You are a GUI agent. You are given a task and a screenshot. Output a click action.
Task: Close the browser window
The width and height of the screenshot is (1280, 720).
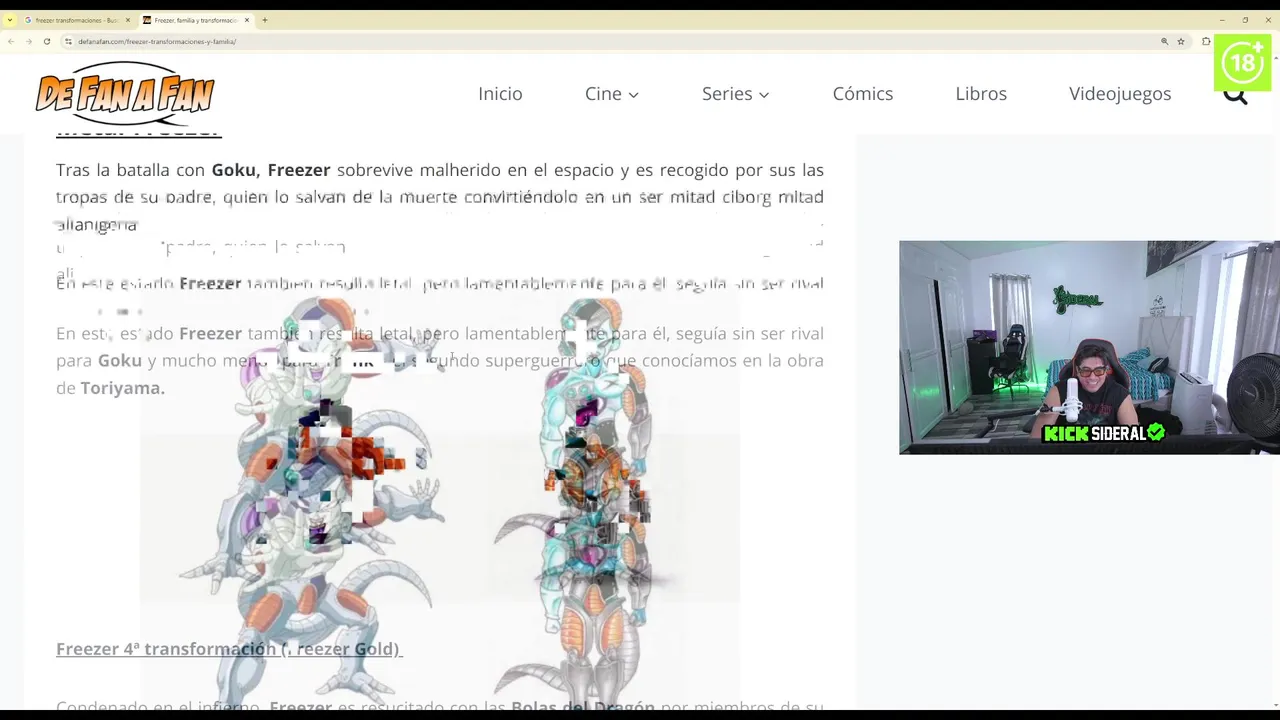[1268, 20]
